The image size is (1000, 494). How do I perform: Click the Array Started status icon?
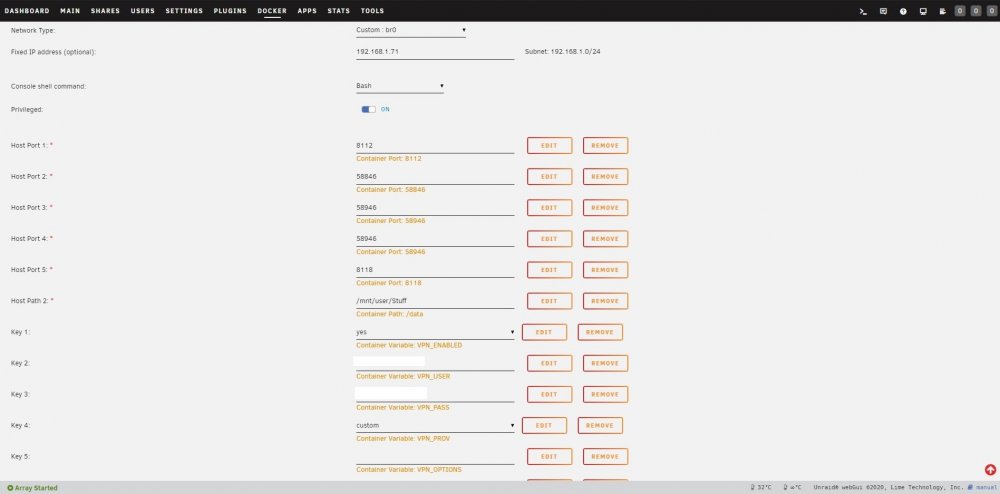[10, 488]
